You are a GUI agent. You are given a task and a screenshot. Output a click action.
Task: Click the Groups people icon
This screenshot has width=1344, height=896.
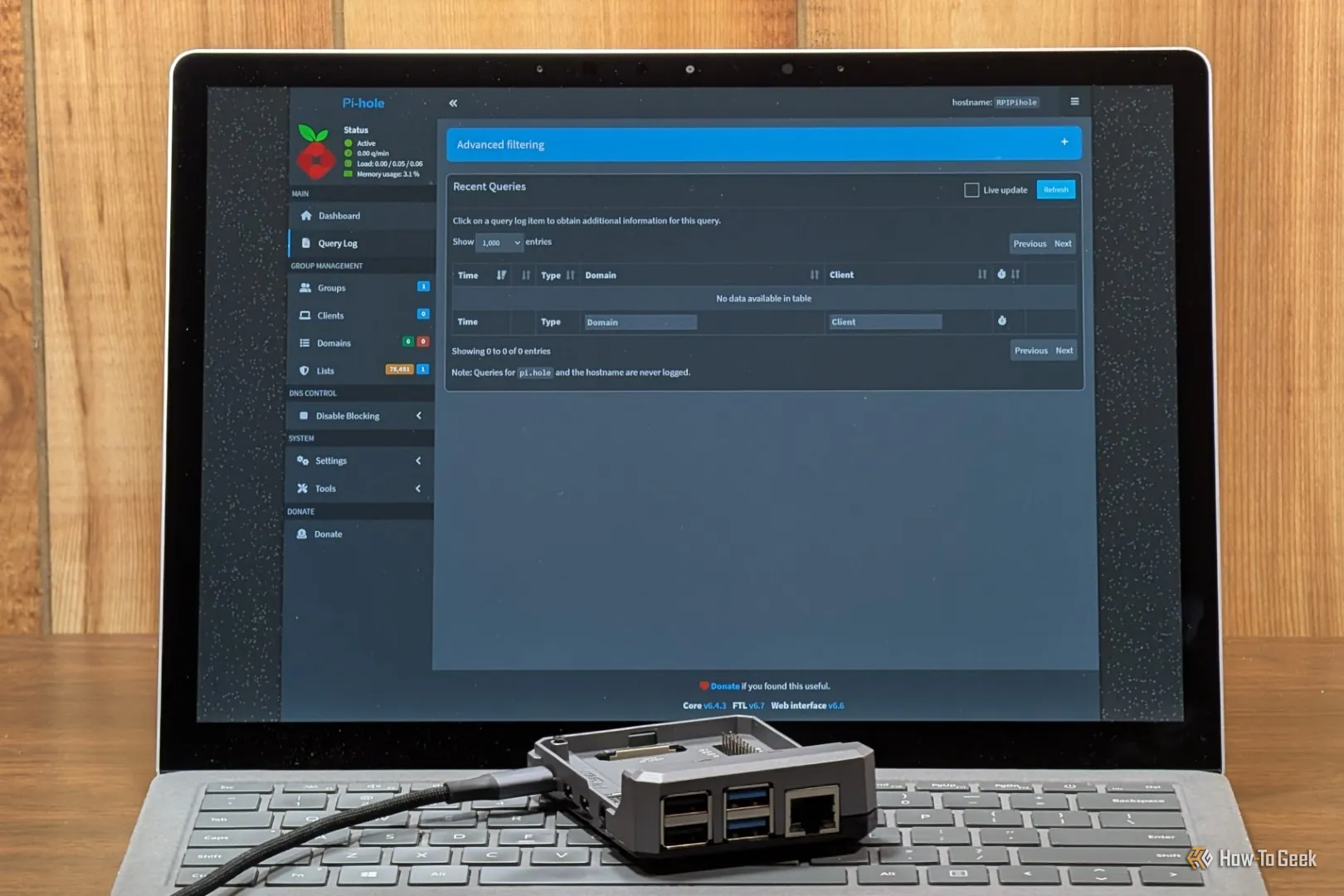point(305,288)
